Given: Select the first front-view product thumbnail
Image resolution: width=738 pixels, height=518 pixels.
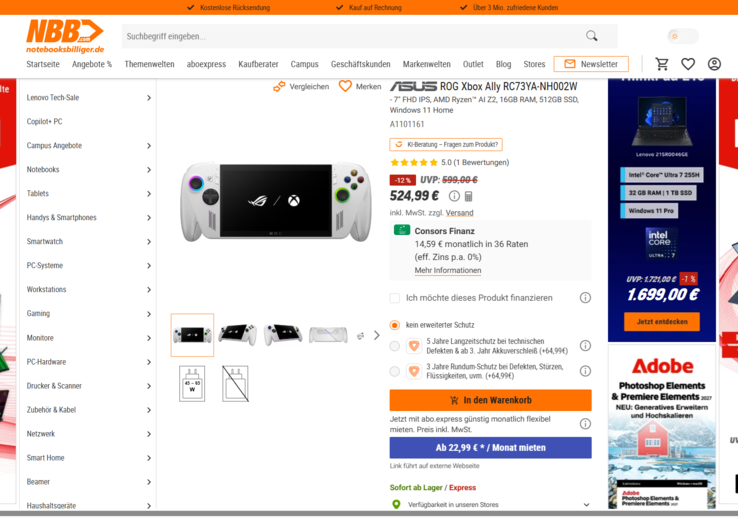Looking at the screenshot, I should [x=192, y=335].
